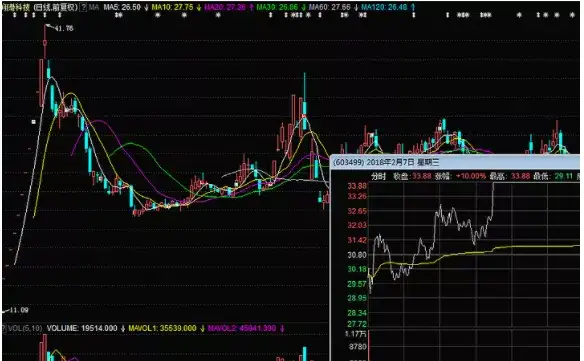584x361 pixels.
Task: Select the 8780 volume axis label
Action: [358, 347]
